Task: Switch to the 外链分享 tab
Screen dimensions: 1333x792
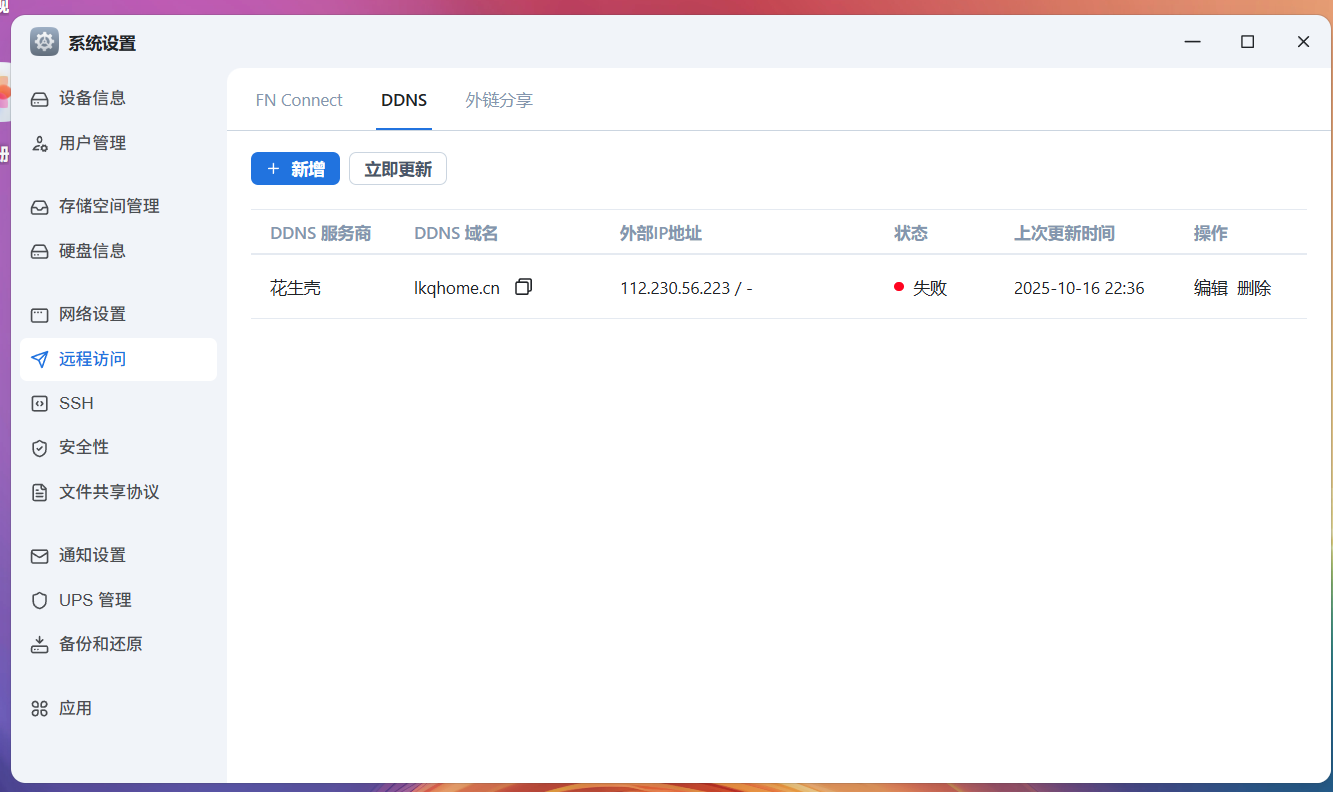Action: point(499,100)
